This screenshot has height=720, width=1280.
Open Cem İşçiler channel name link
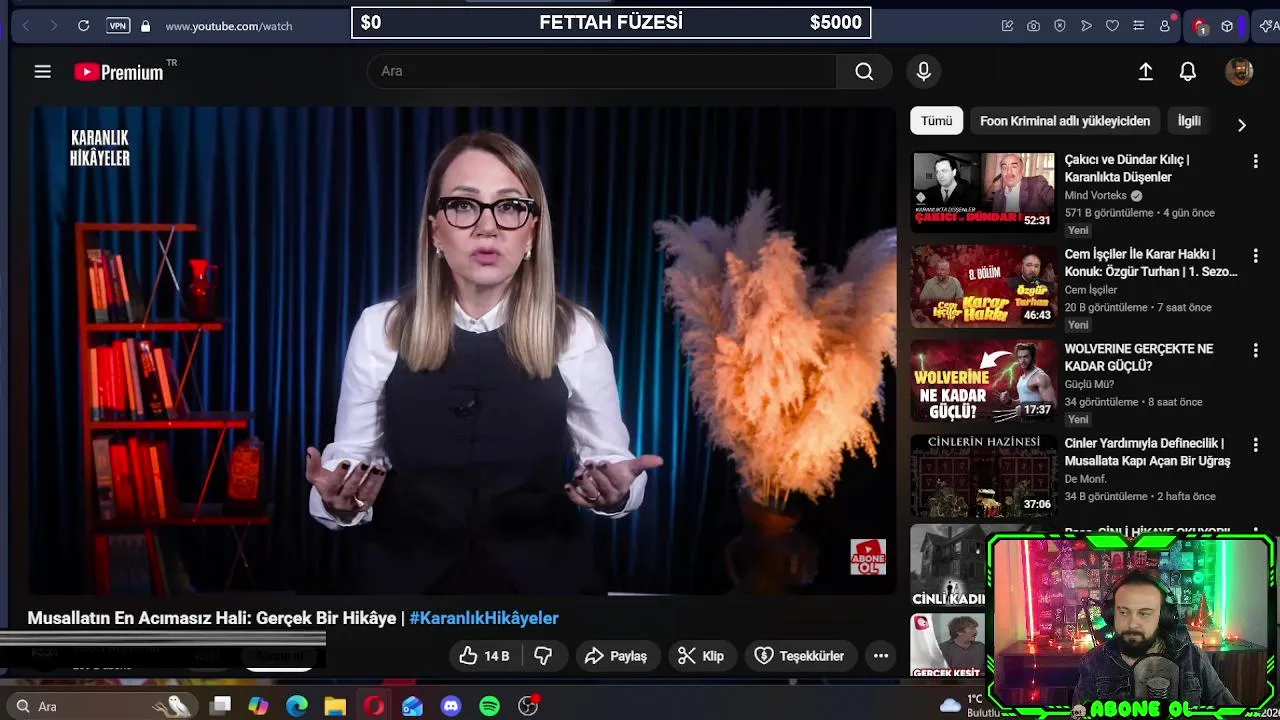click(1091, 290)
